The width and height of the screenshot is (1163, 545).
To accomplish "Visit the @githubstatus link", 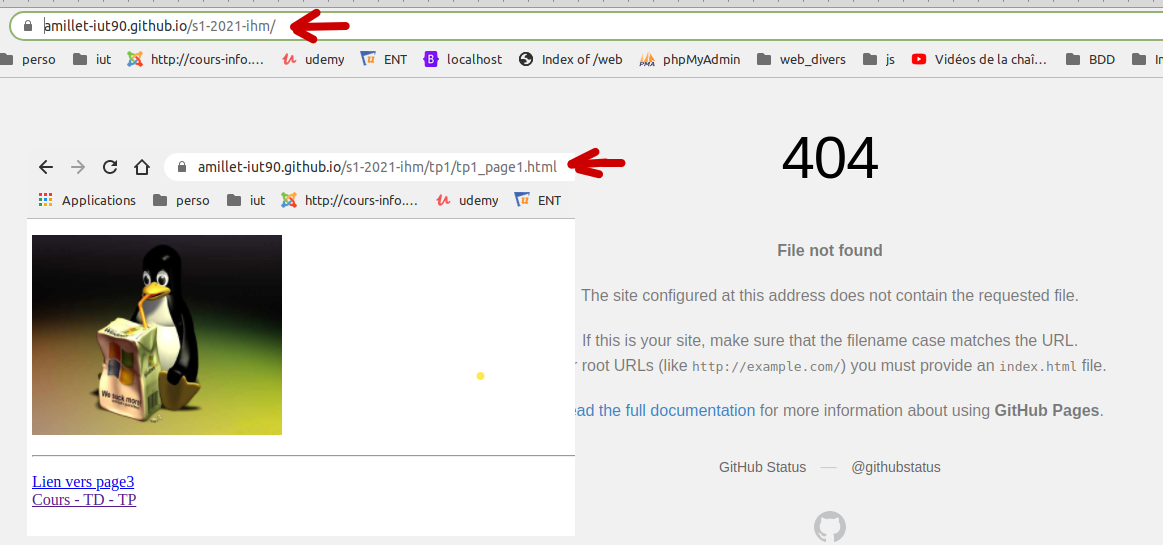I will point(895,467).
